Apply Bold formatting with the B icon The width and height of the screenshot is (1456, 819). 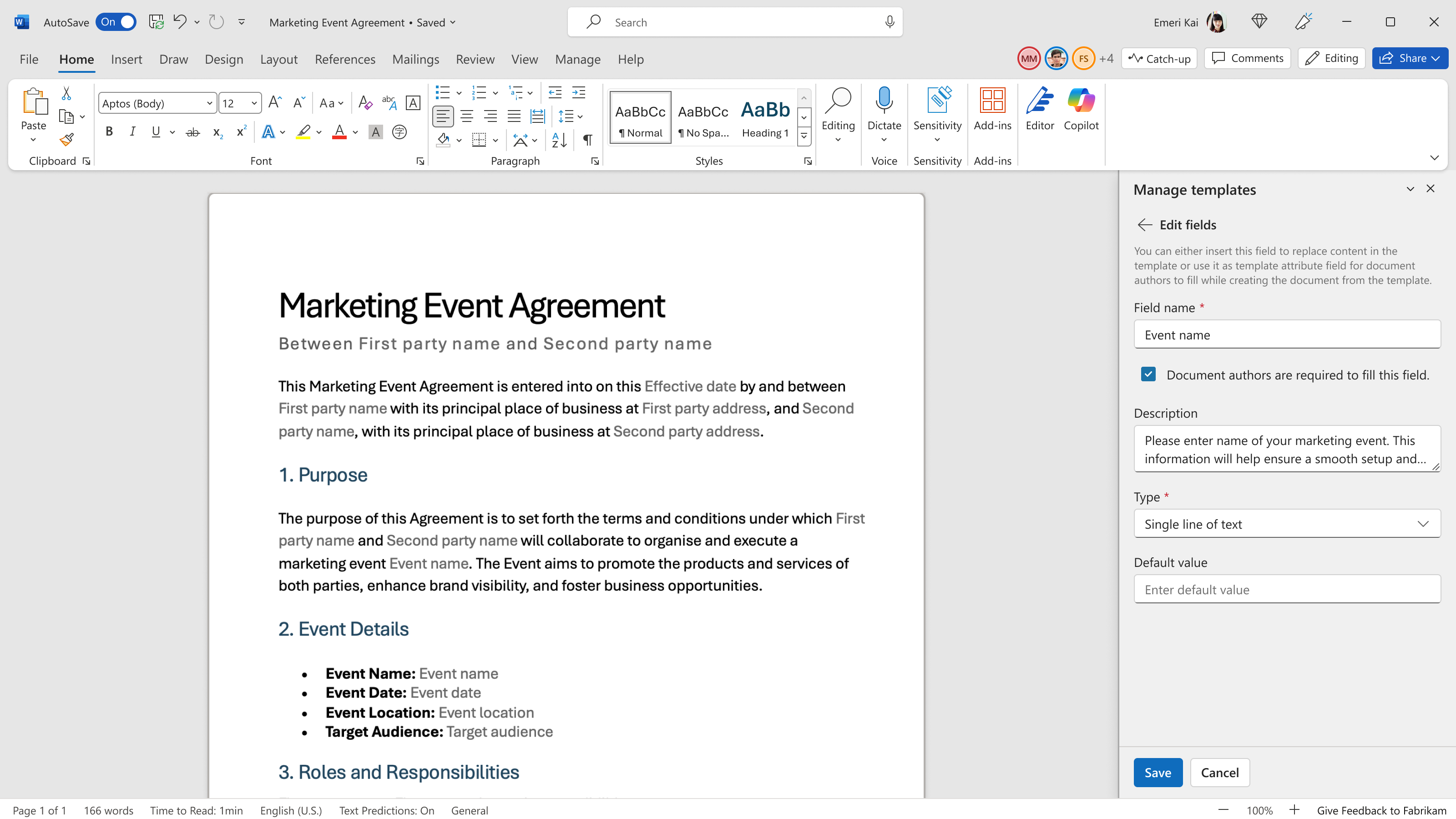pos(109,131)
